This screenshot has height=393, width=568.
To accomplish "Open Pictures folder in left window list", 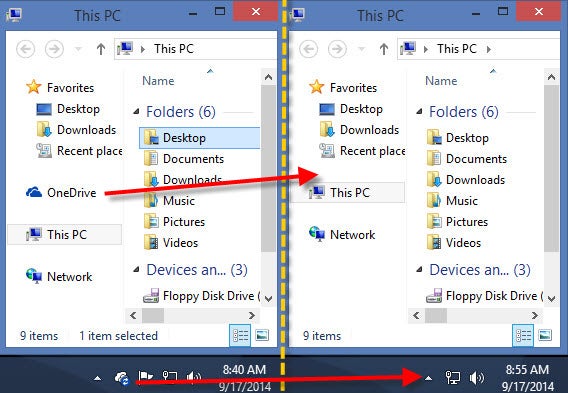I will 174,221.
